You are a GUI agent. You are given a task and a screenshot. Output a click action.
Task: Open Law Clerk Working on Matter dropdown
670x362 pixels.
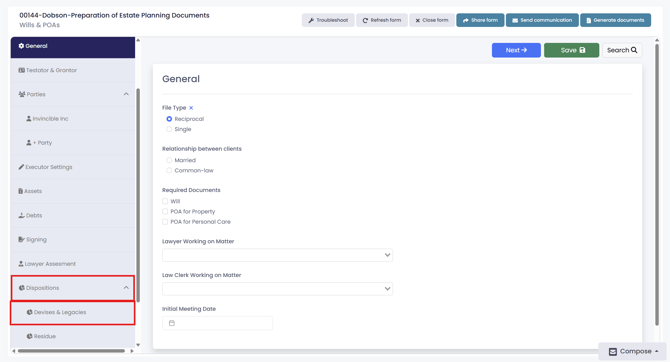tap(277, 289)
